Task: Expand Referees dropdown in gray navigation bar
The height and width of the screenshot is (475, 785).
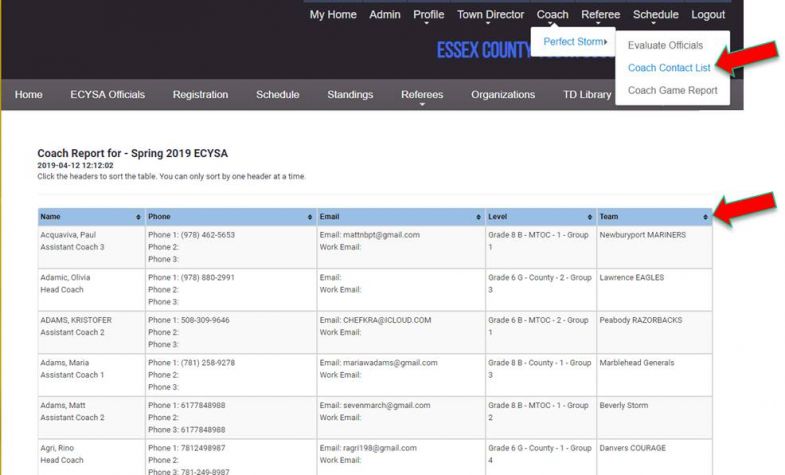Action: (422, 95)
